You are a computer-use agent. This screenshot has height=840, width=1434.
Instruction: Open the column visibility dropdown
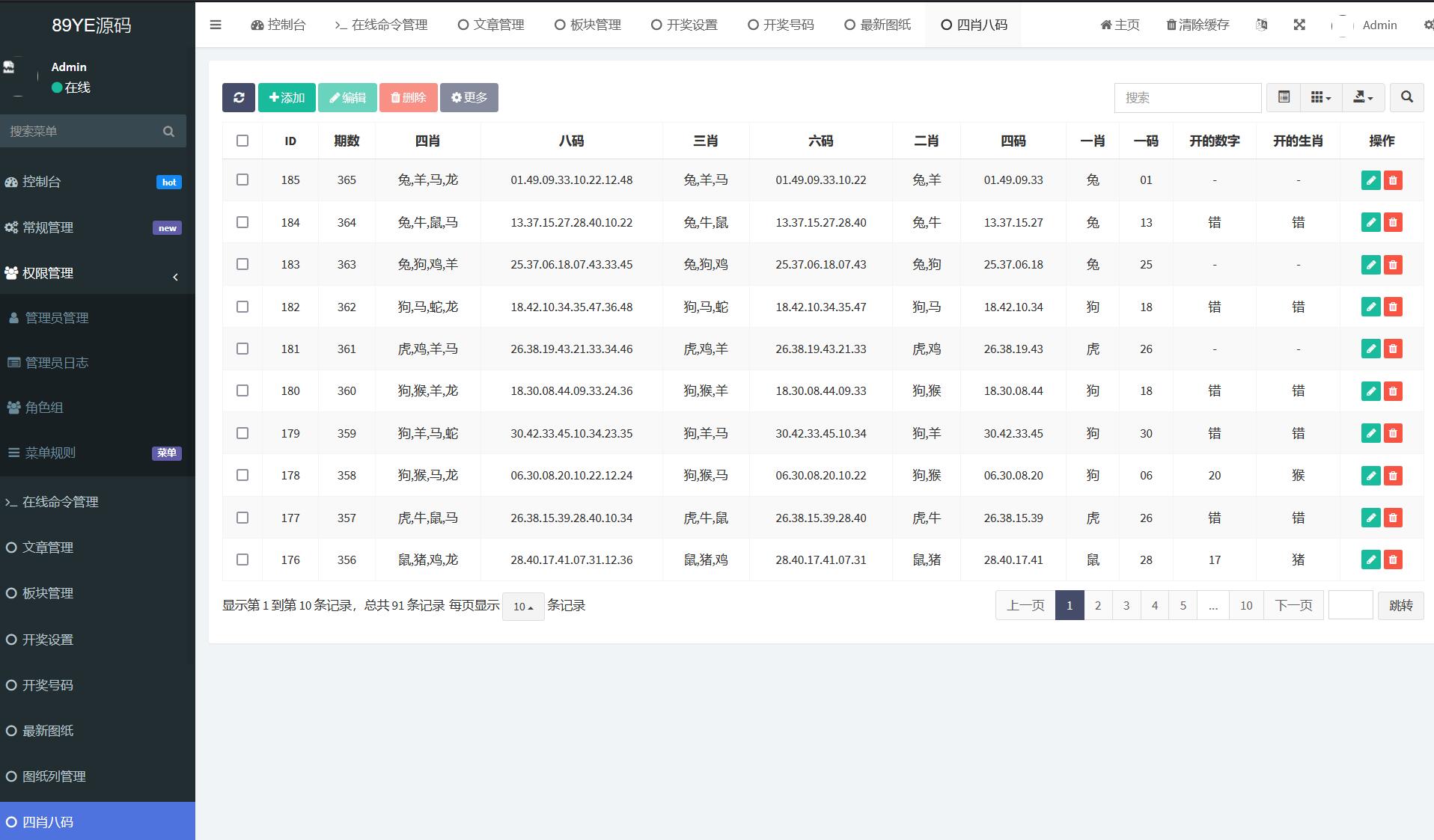[1321, 97]
